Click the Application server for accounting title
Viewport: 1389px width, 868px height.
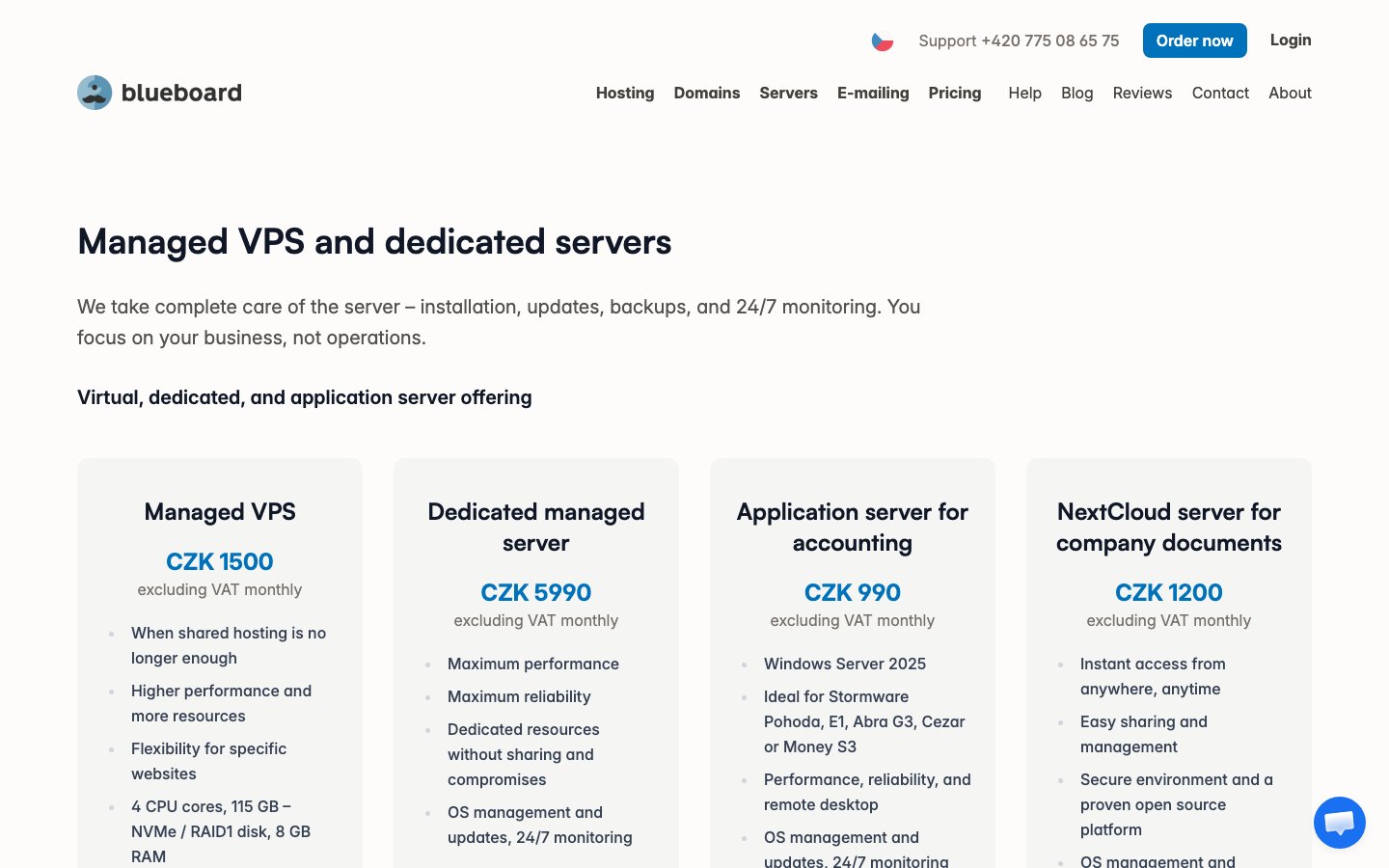(853, 528)
